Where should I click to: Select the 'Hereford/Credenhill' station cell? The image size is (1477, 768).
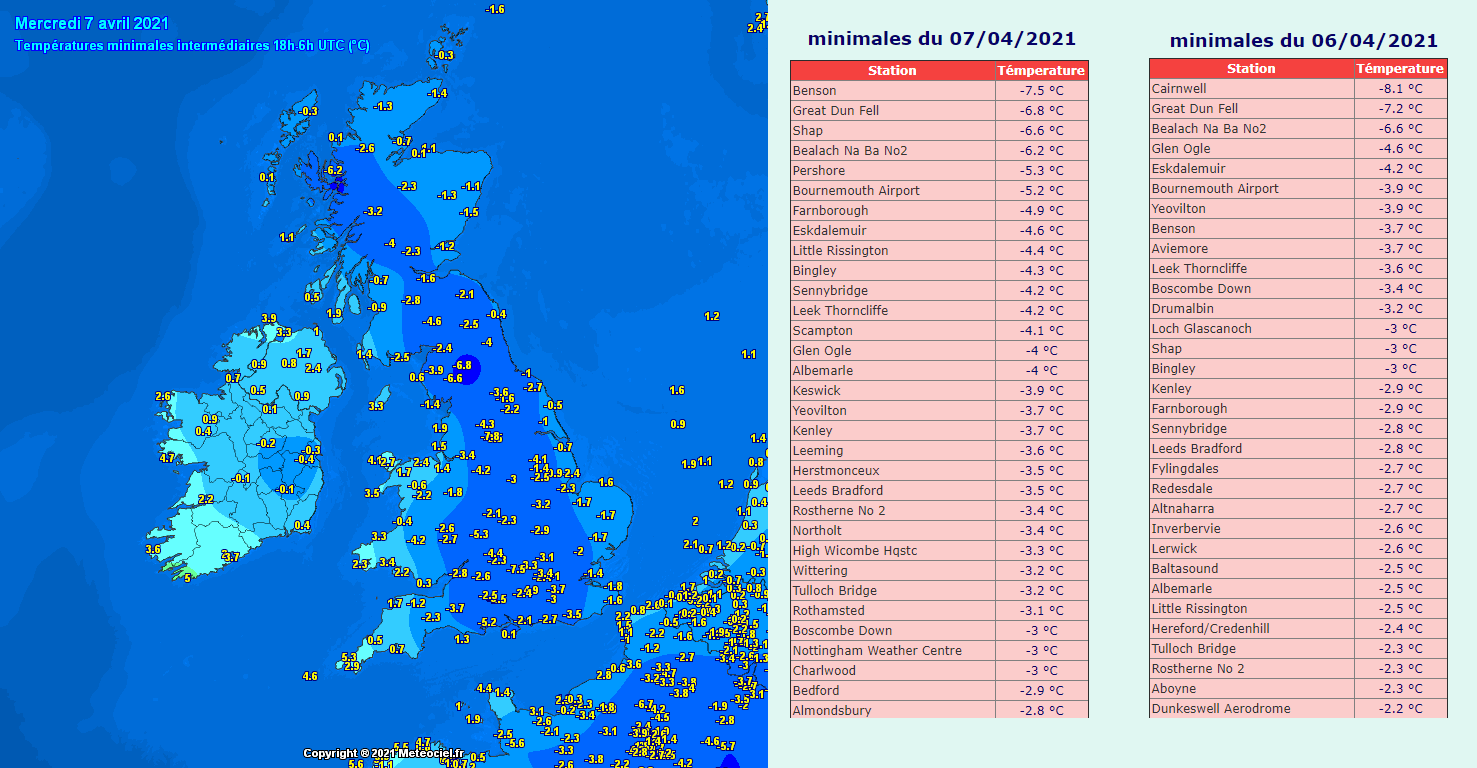tap(1252, 628)
